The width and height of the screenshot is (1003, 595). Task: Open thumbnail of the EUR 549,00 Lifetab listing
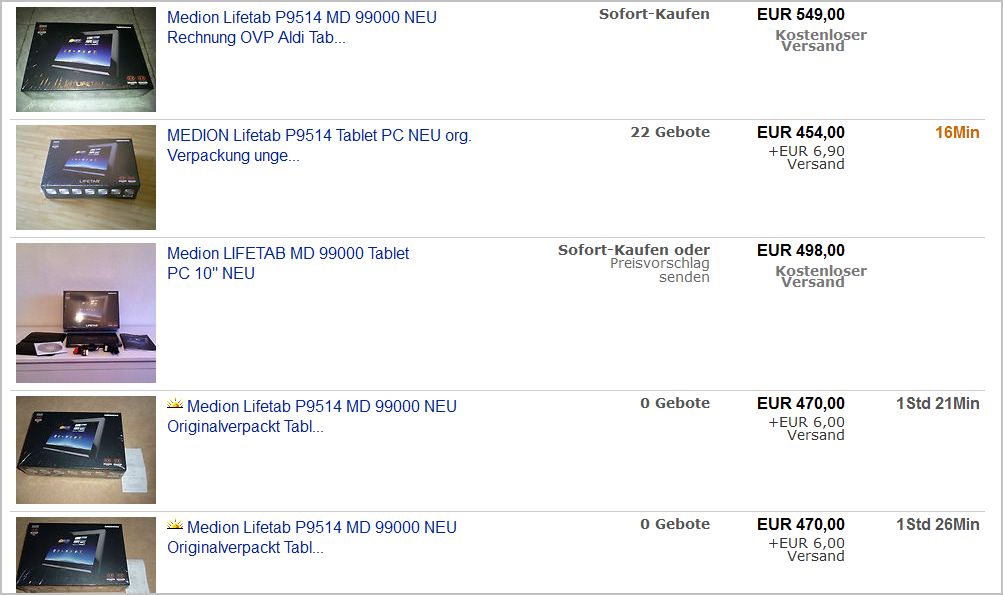86,59
